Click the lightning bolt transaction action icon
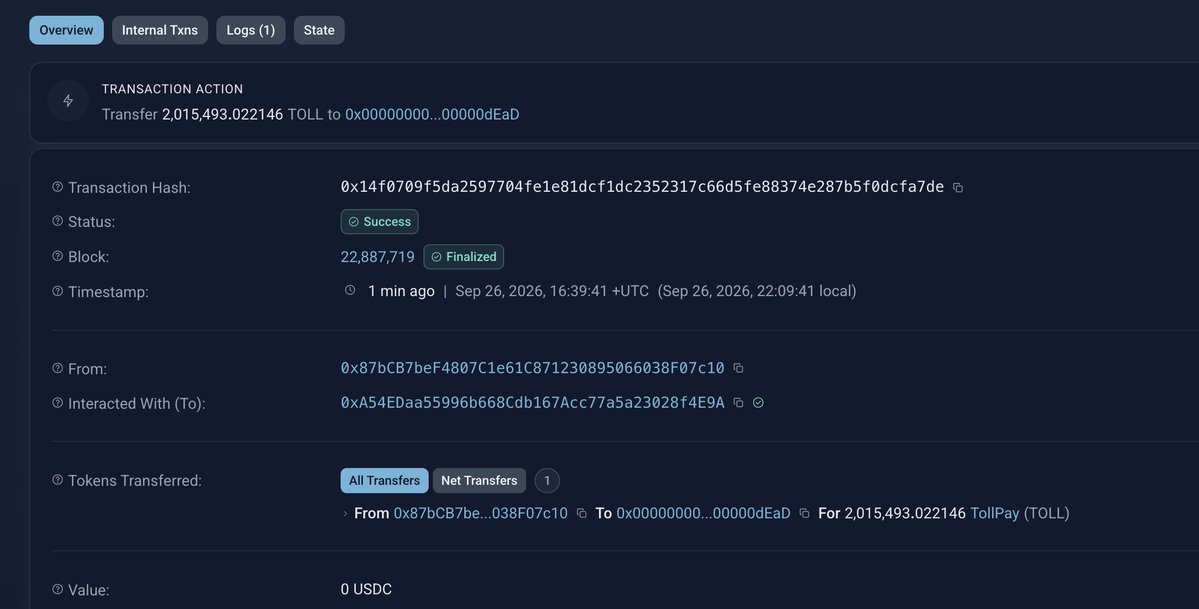This screenshot has height=609, width=1199. tap(68, 100)
